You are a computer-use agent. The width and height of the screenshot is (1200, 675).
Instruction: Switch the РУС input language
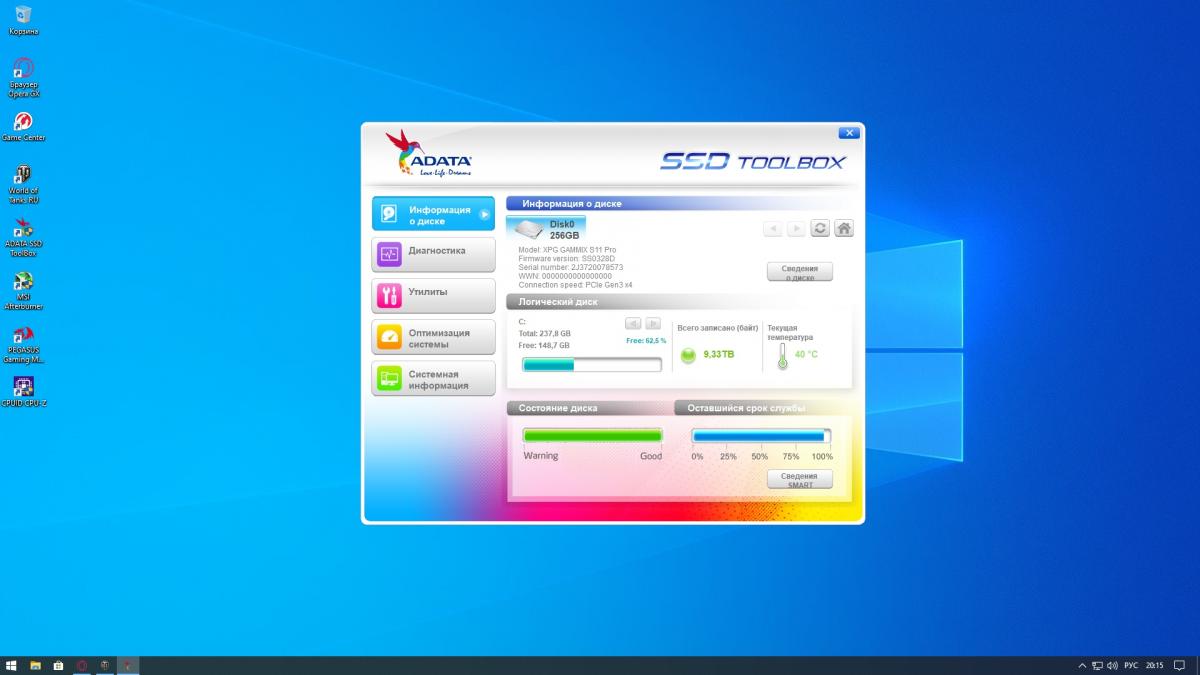[x=1131, y=665]
